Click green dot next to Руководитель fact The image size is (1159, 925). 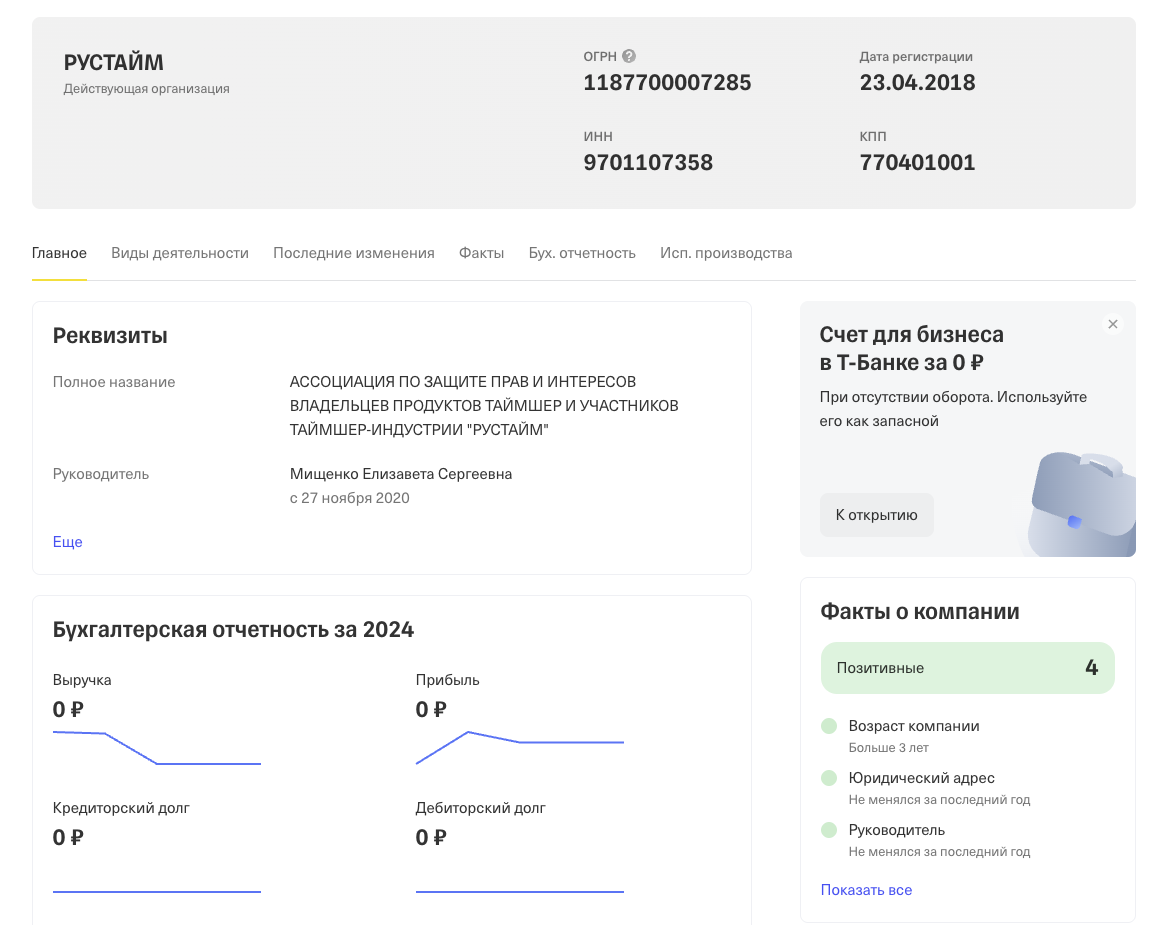click(x=828, y=830)
